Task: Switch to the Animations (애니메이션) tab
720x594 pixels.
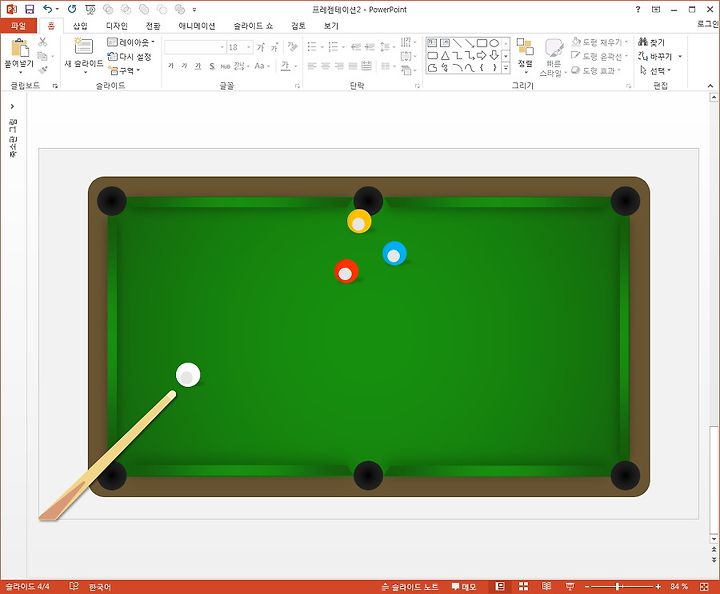Action: (197, 26)
